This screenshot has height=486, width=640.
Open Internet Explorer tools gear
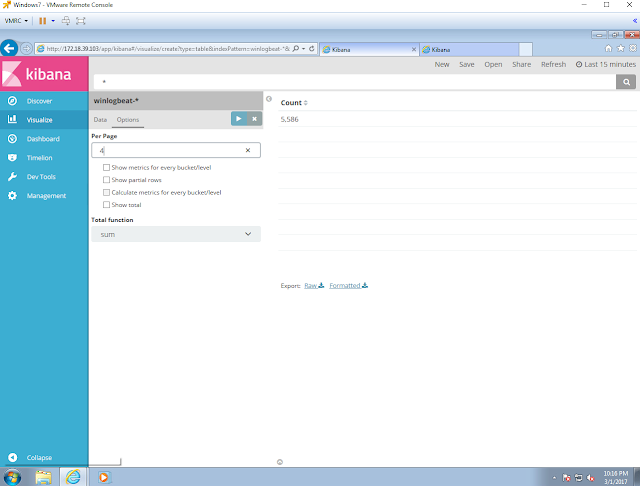click(633, 48)
